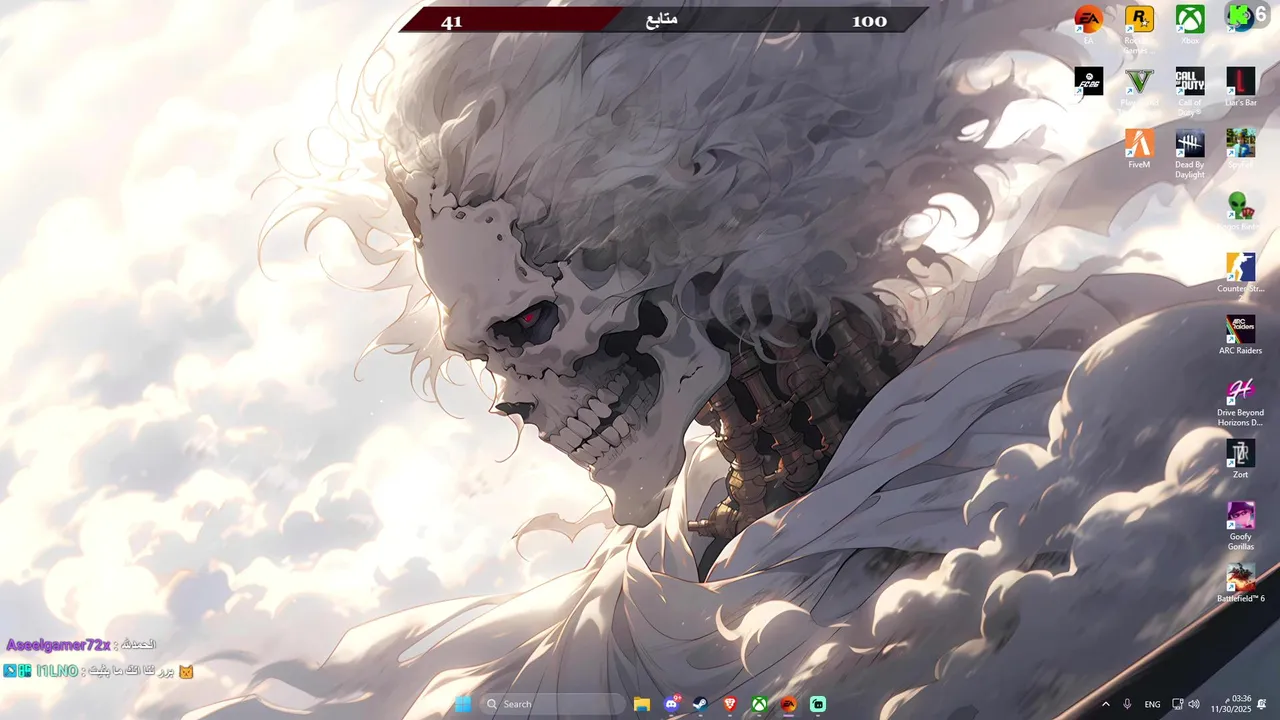The image size is (1280, 720).
Task: Switch the ENG input language indicator
Action: coord(1152,704)
